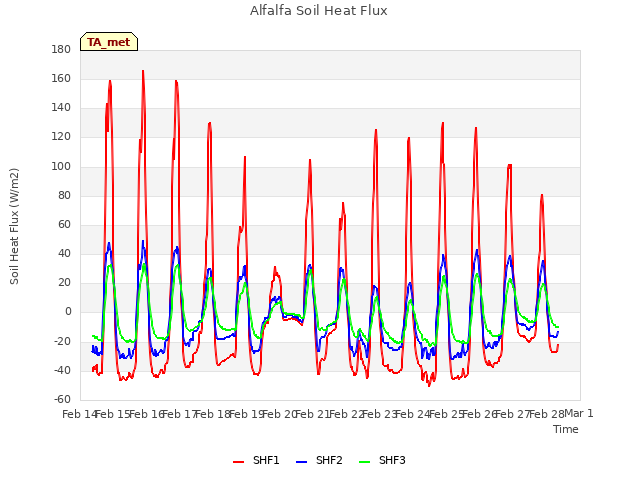The image size is (640, 480).
Task: Click the Feb 18 x-axis date label
Action: point(213,414)
